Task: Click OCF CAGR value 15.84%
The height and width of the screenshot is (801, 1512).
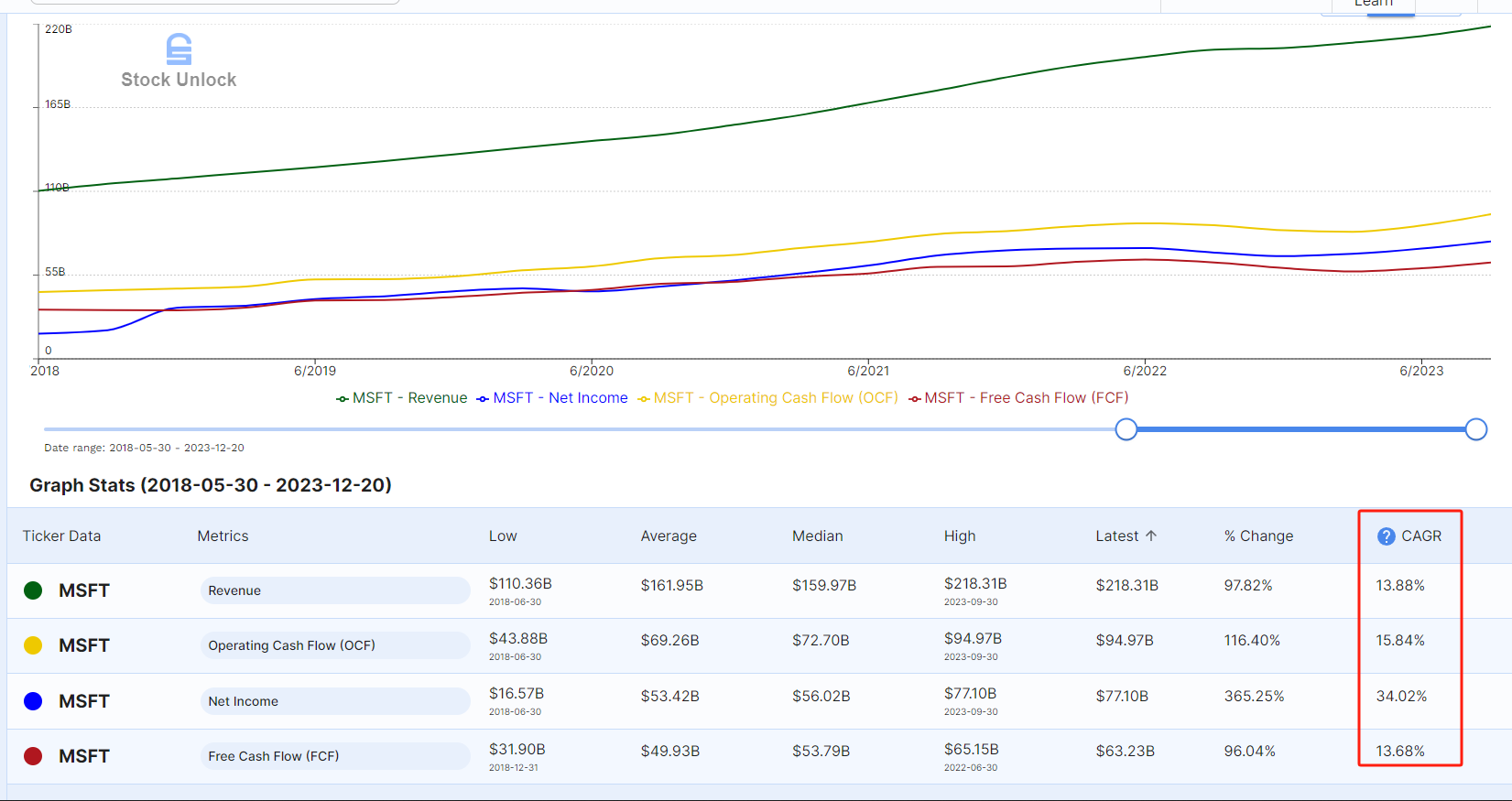Action: coord(1400,640)
